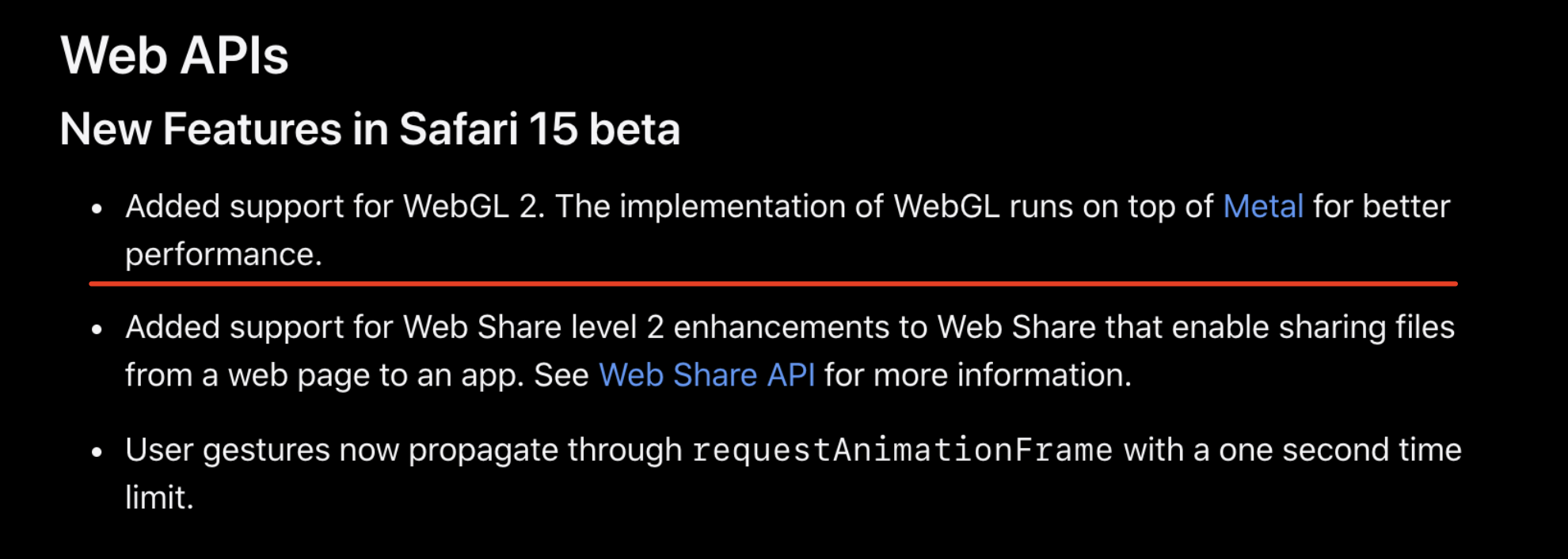
Task: Click the words 'for better' after Metal
Action: click(x=1381, y=207)
